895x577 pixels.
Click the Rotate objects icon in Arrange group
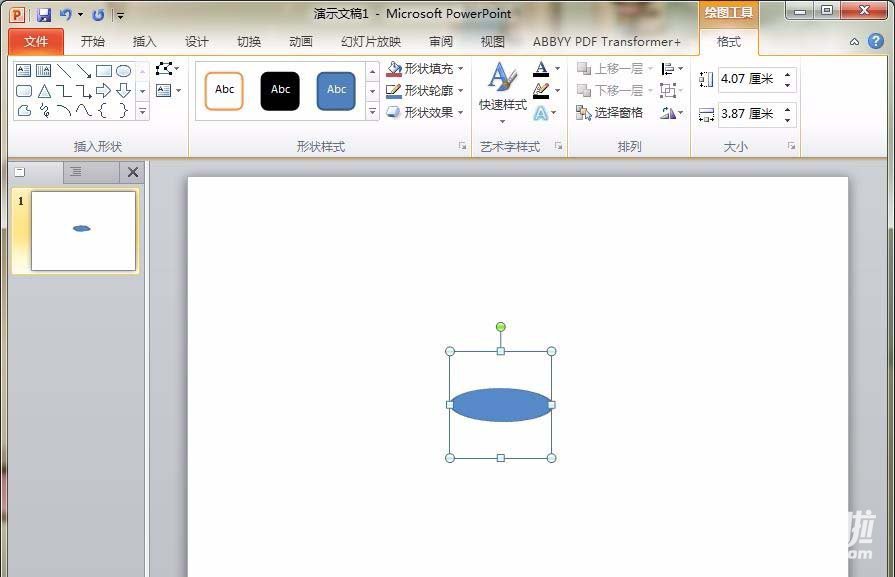click(x=669, y=113)
